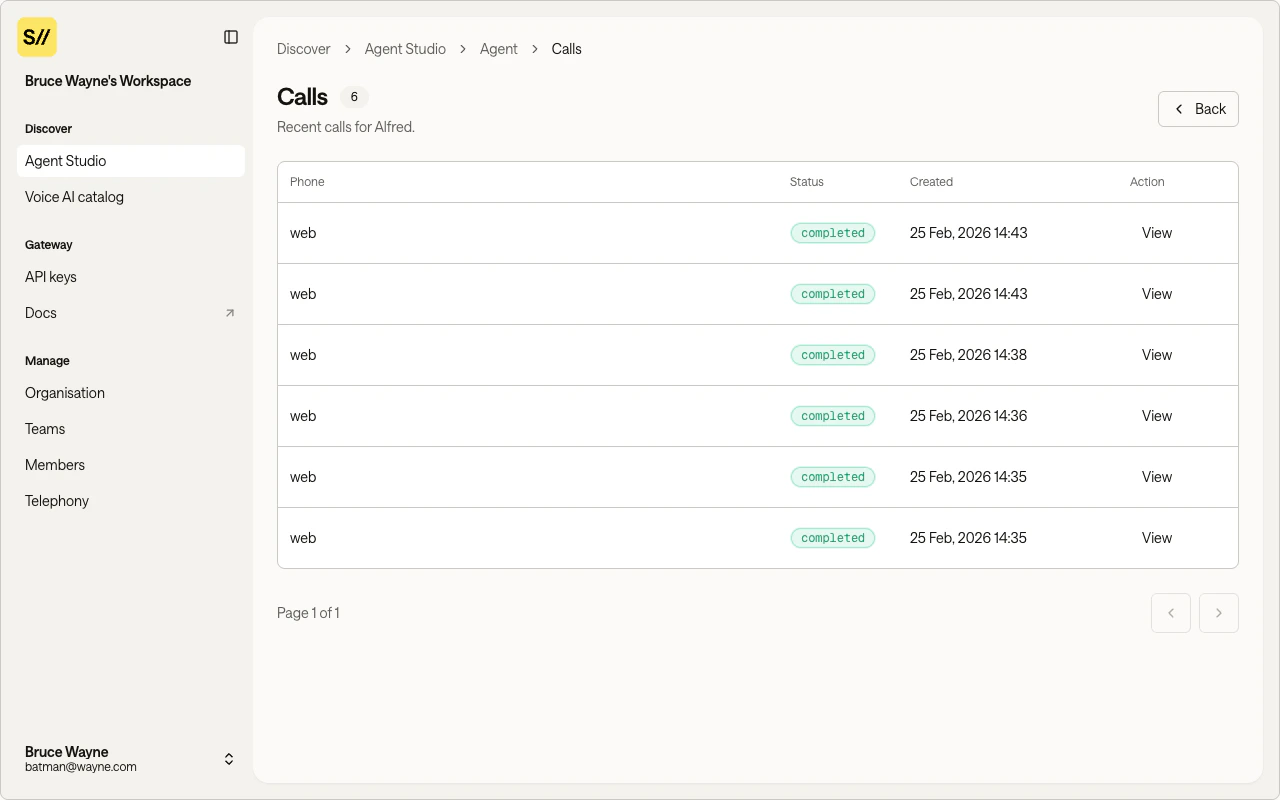1280x800 pixels.
Task: Click the completed status pill in the first row
Action: (x=832, y=232)
